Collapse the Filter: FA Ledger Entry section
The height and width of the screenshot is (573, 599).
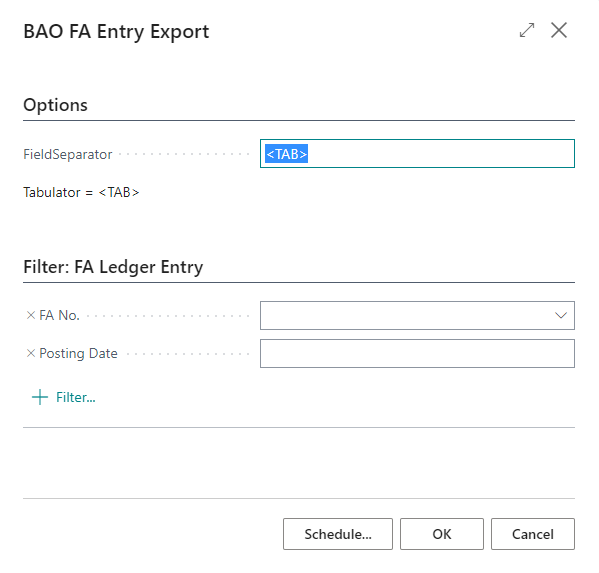tap(113, 267)
